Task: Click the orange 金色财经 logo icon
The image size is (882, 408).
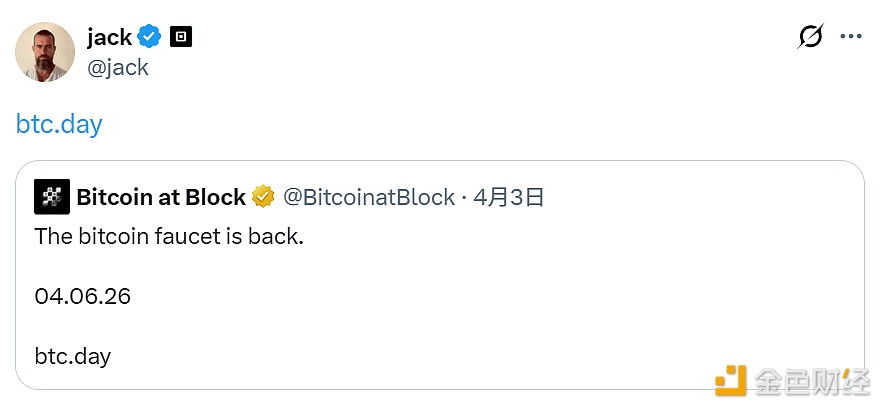Action: [x=730, y=381]
